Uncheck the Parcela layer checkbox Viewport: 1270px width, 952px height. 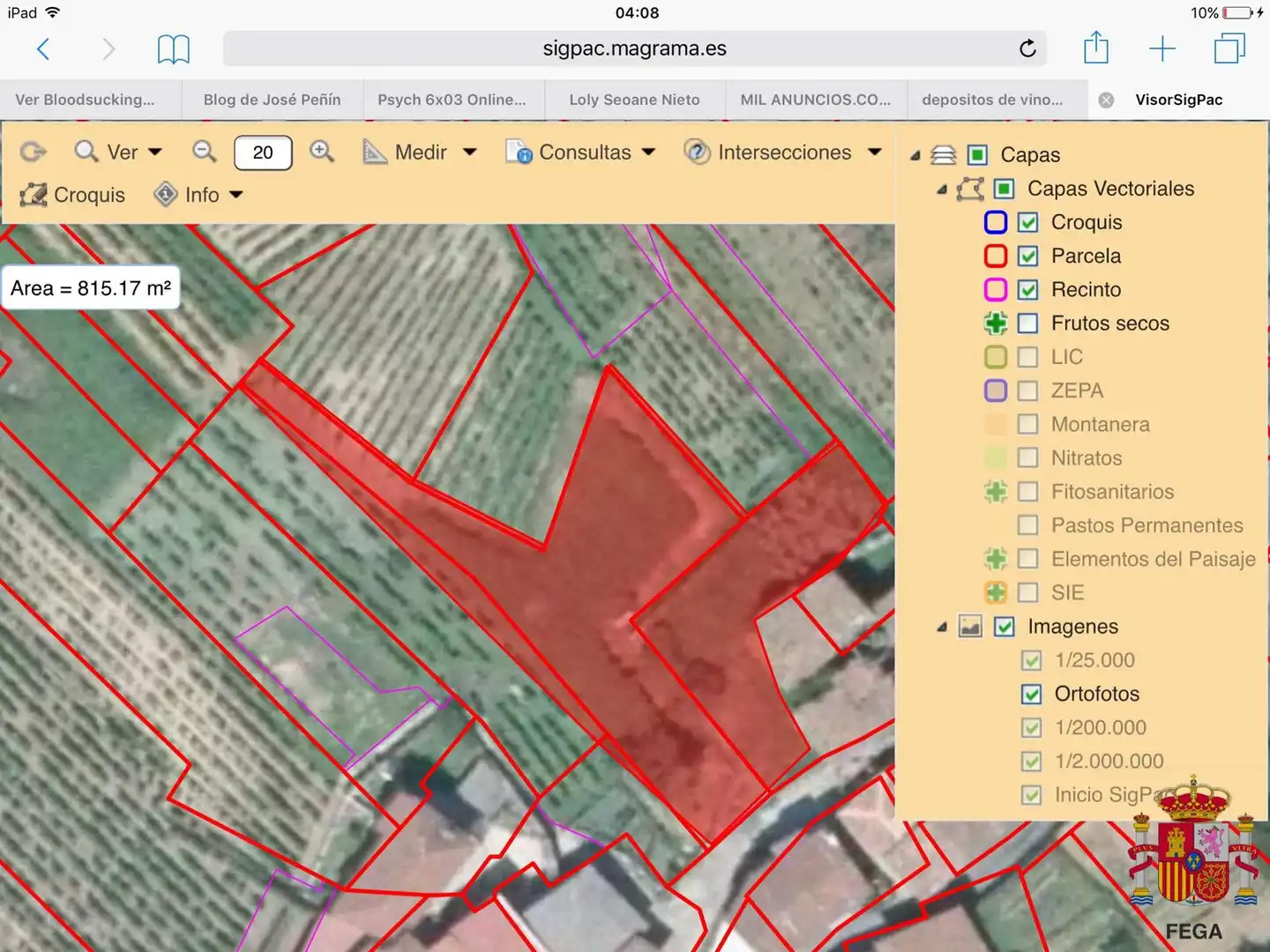pyautogui.click(x=1028, y=256)
